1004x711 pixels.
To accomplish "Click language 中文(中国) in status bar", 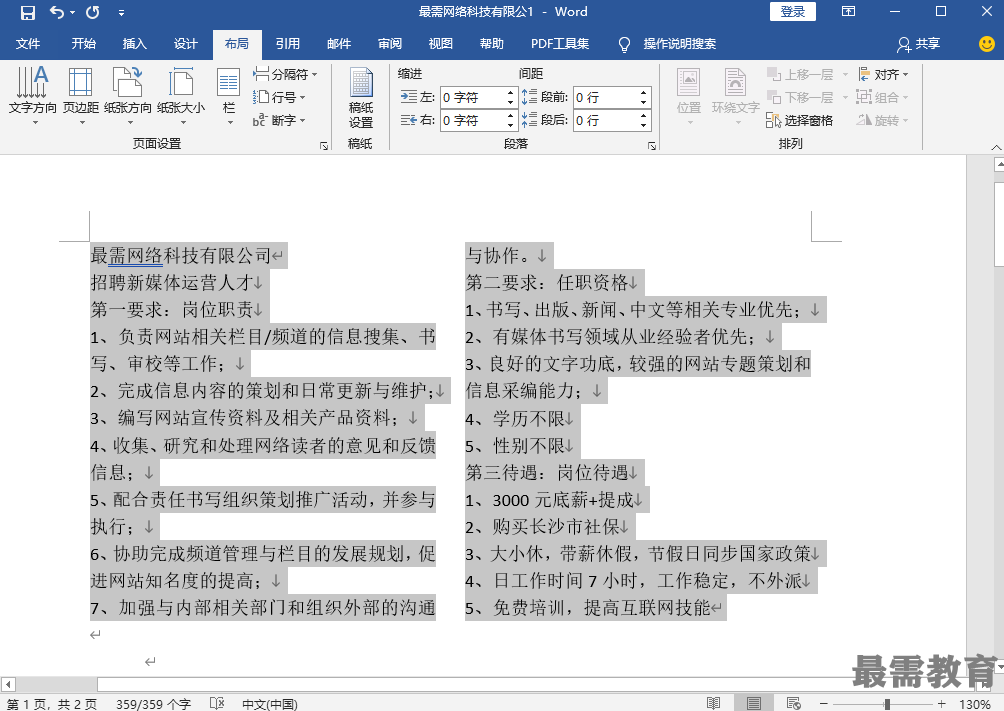I will (270, 704).
